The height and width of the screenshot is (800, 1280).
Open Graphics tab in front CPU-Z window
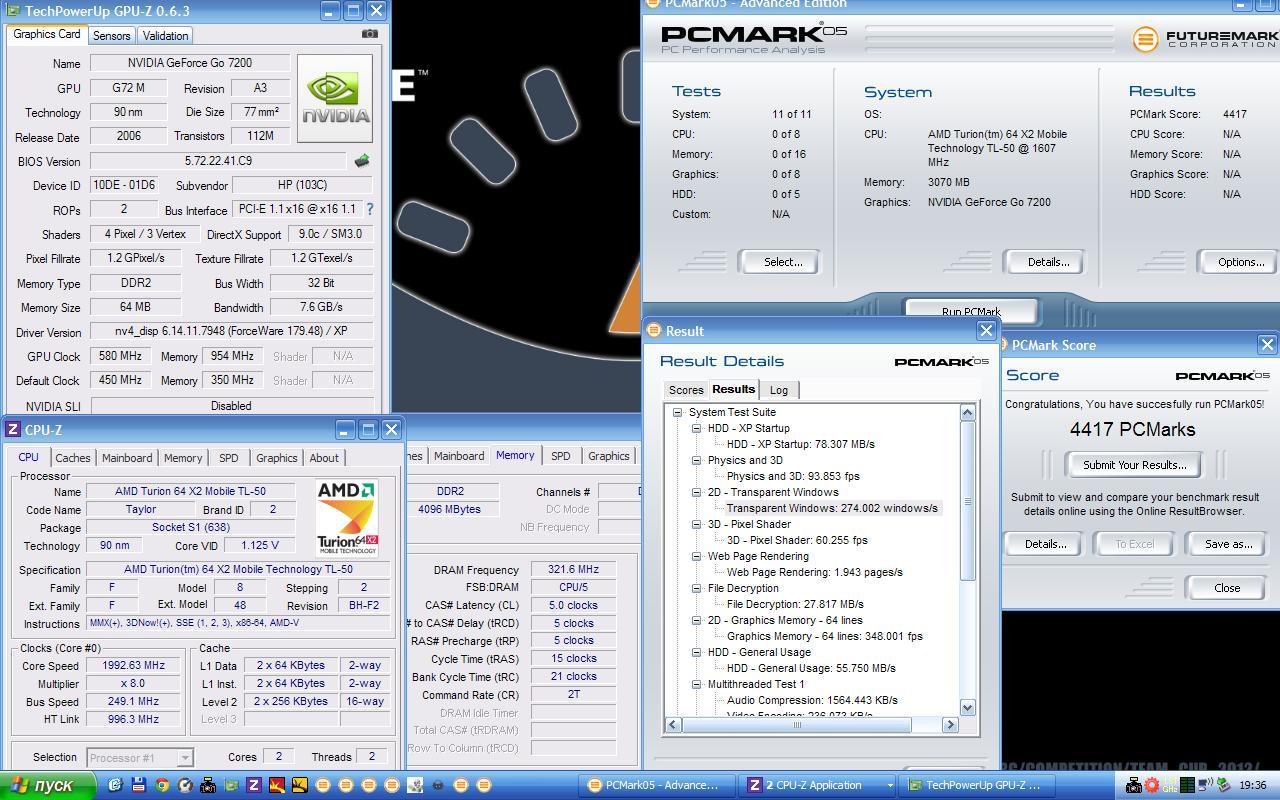click(x=276, y=458)
